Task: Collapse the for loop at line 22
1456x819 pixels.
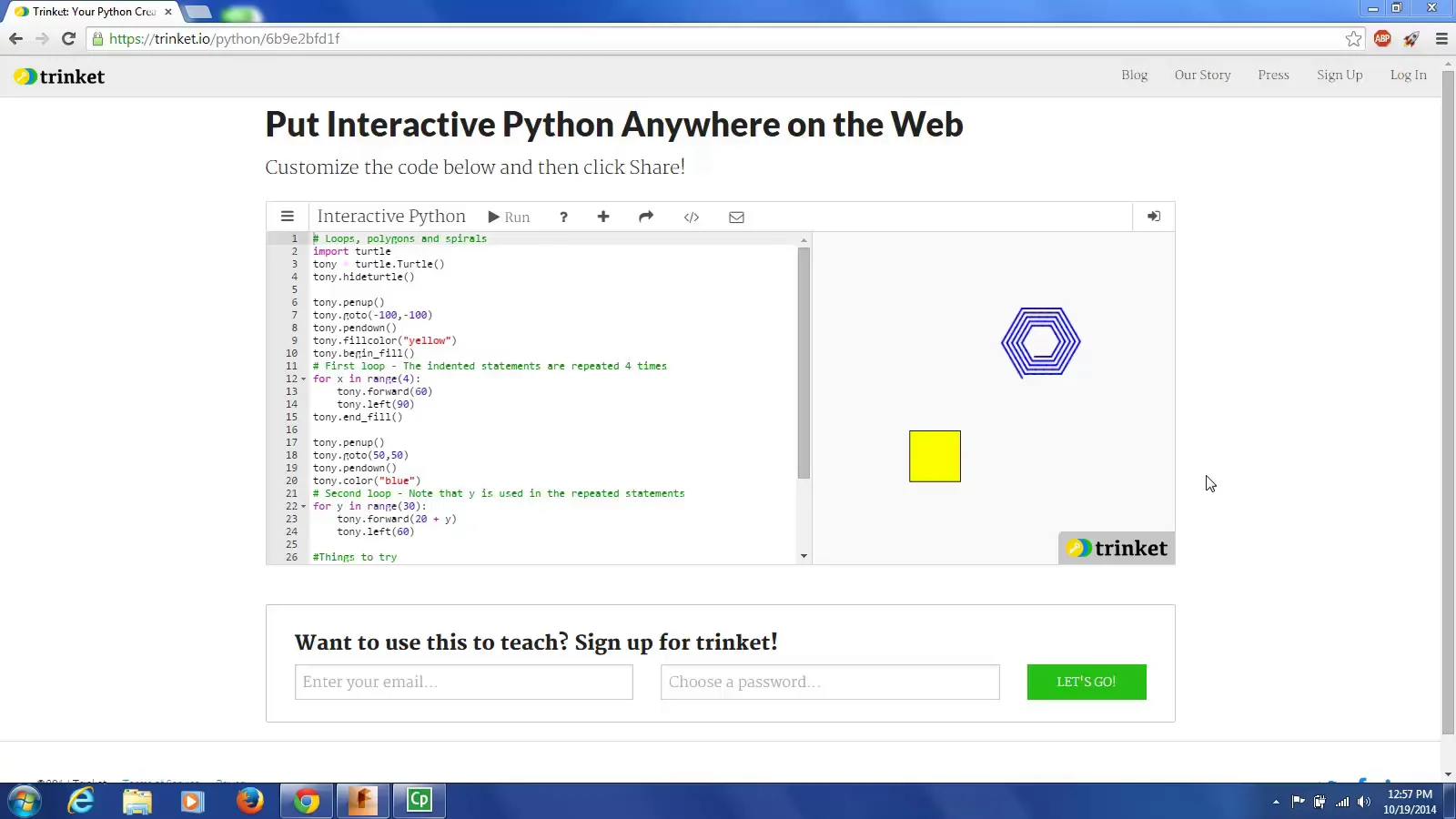Action: coord(304,506)
